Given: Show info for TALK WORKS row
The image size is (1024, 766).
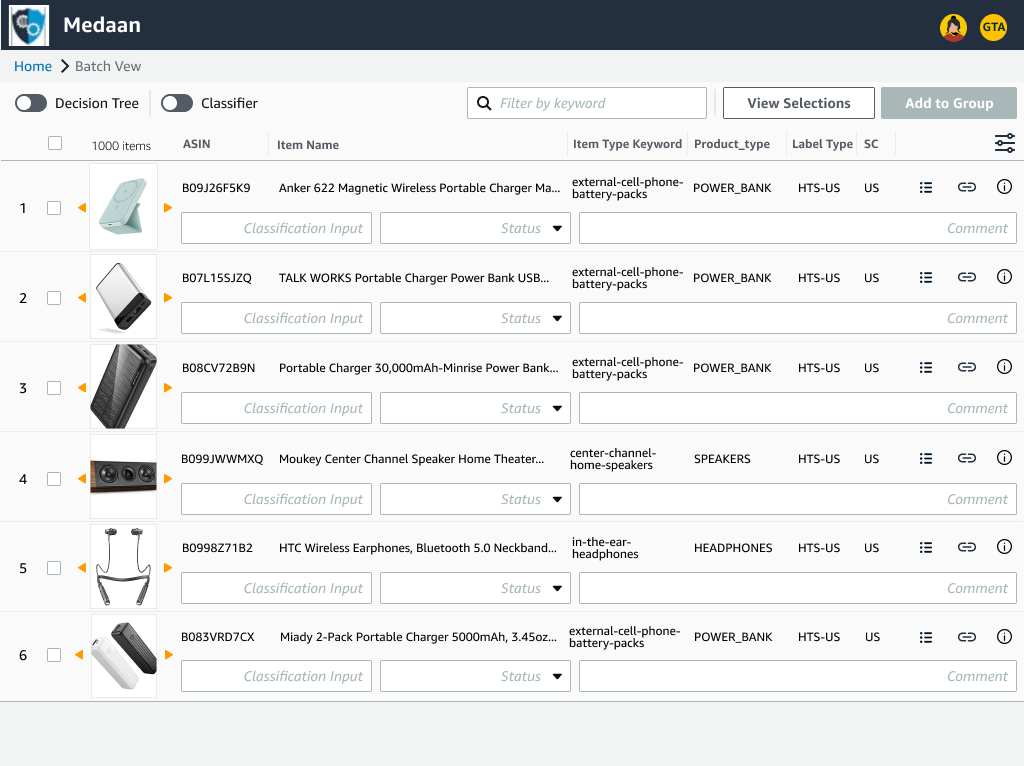Looking at the screenshot, I should pyautogui.click(x=1004, y=277).
